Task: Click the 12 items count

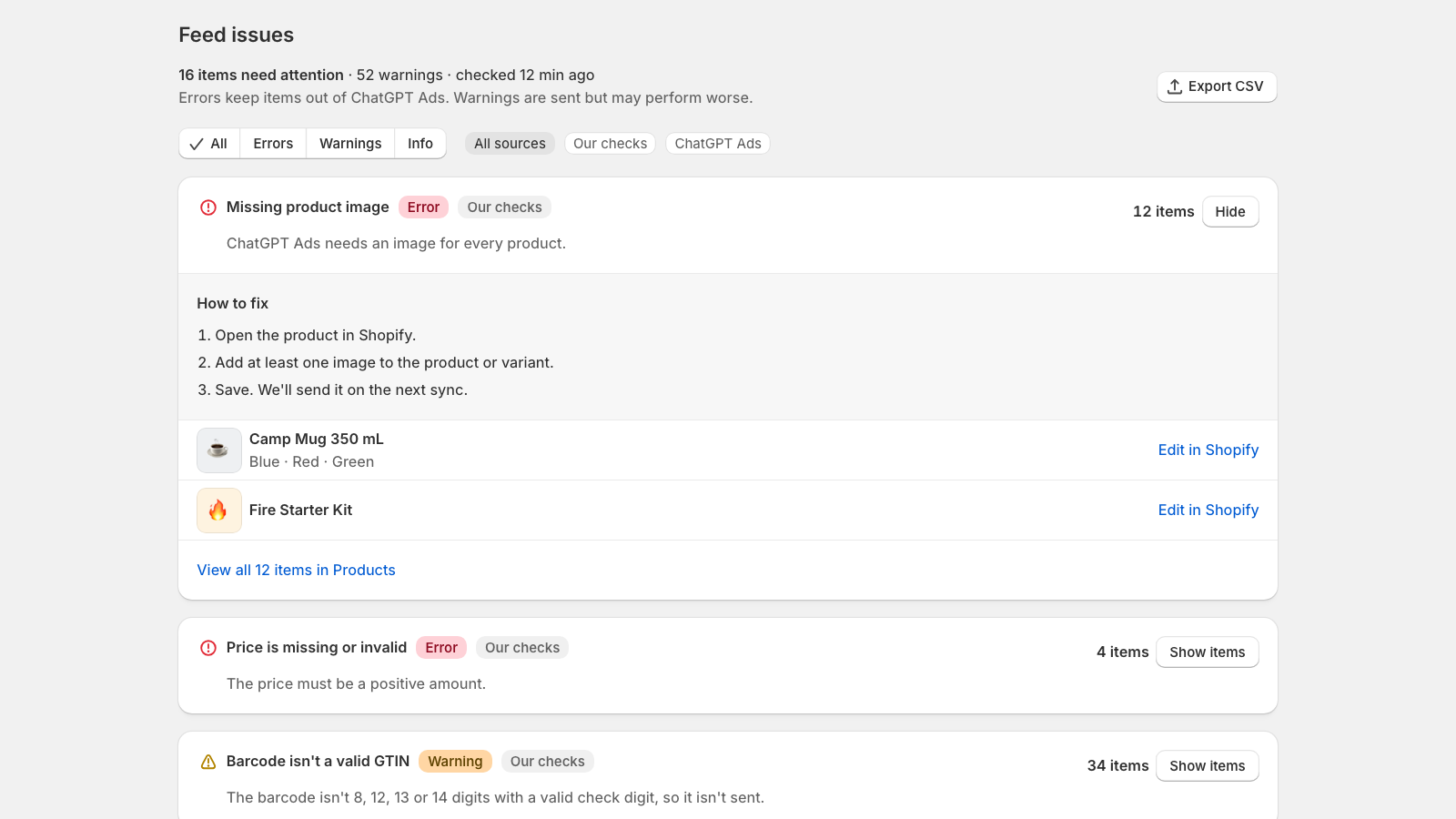Action: [1163, 212]
